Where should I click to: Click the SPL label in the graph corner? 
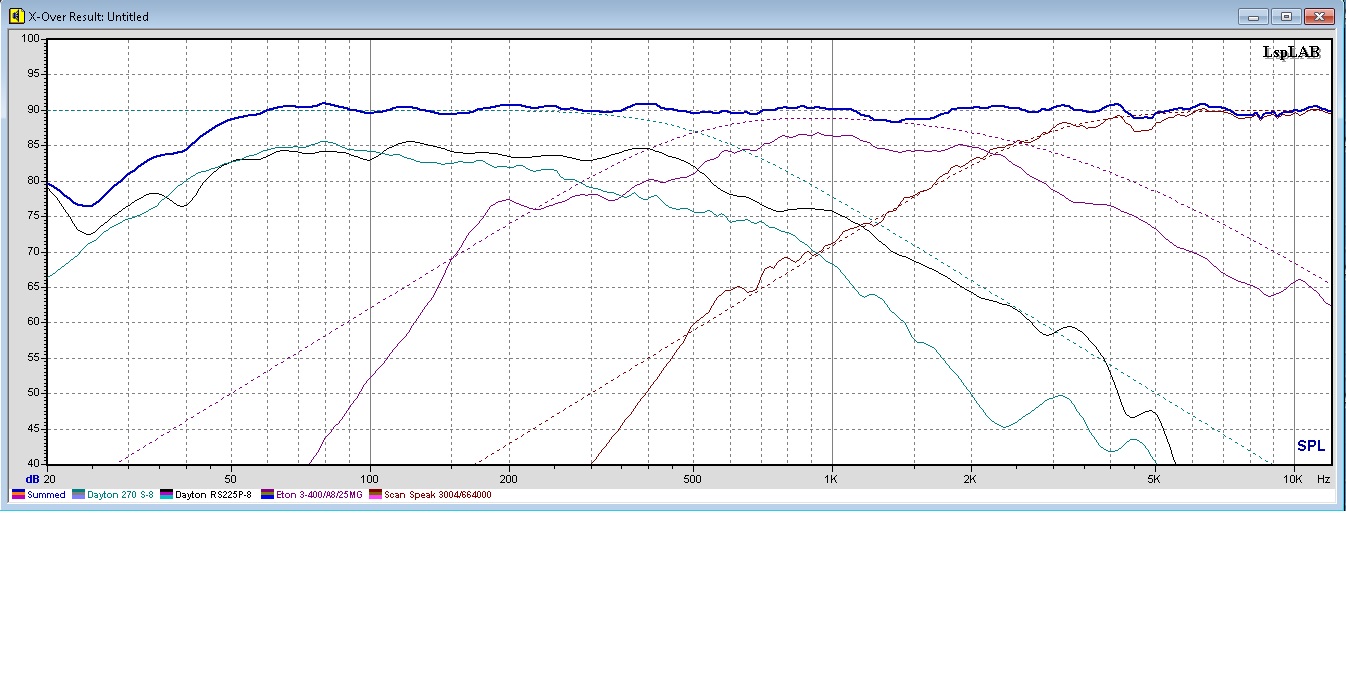1311,446
